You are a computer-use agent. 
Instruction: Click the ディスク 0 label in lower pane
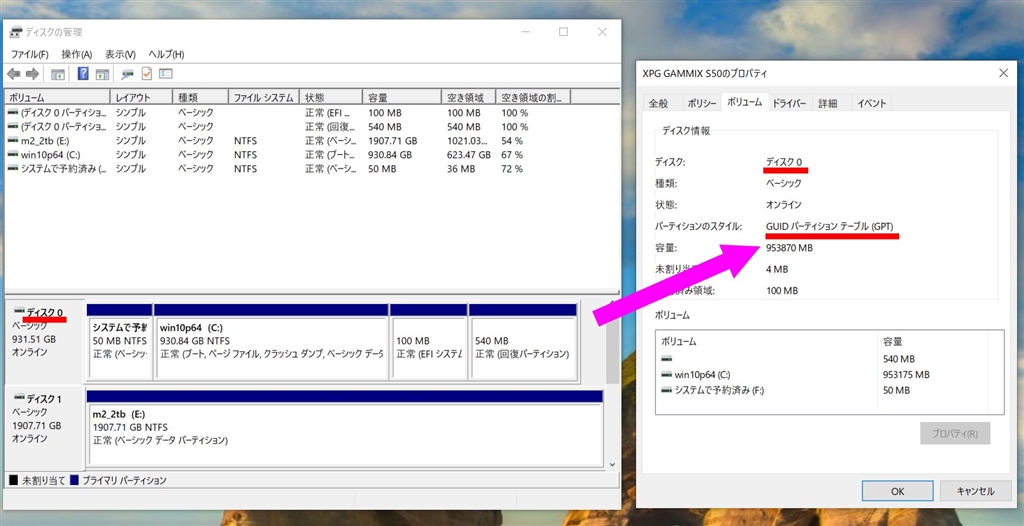coord(44,312)
